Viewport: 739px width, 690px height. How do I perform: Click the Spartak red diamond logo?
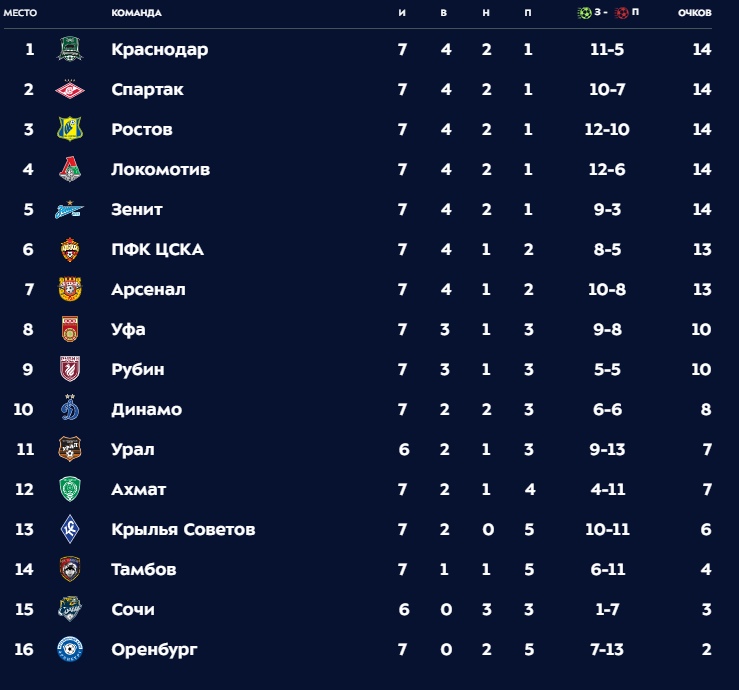tap(70, 89)
